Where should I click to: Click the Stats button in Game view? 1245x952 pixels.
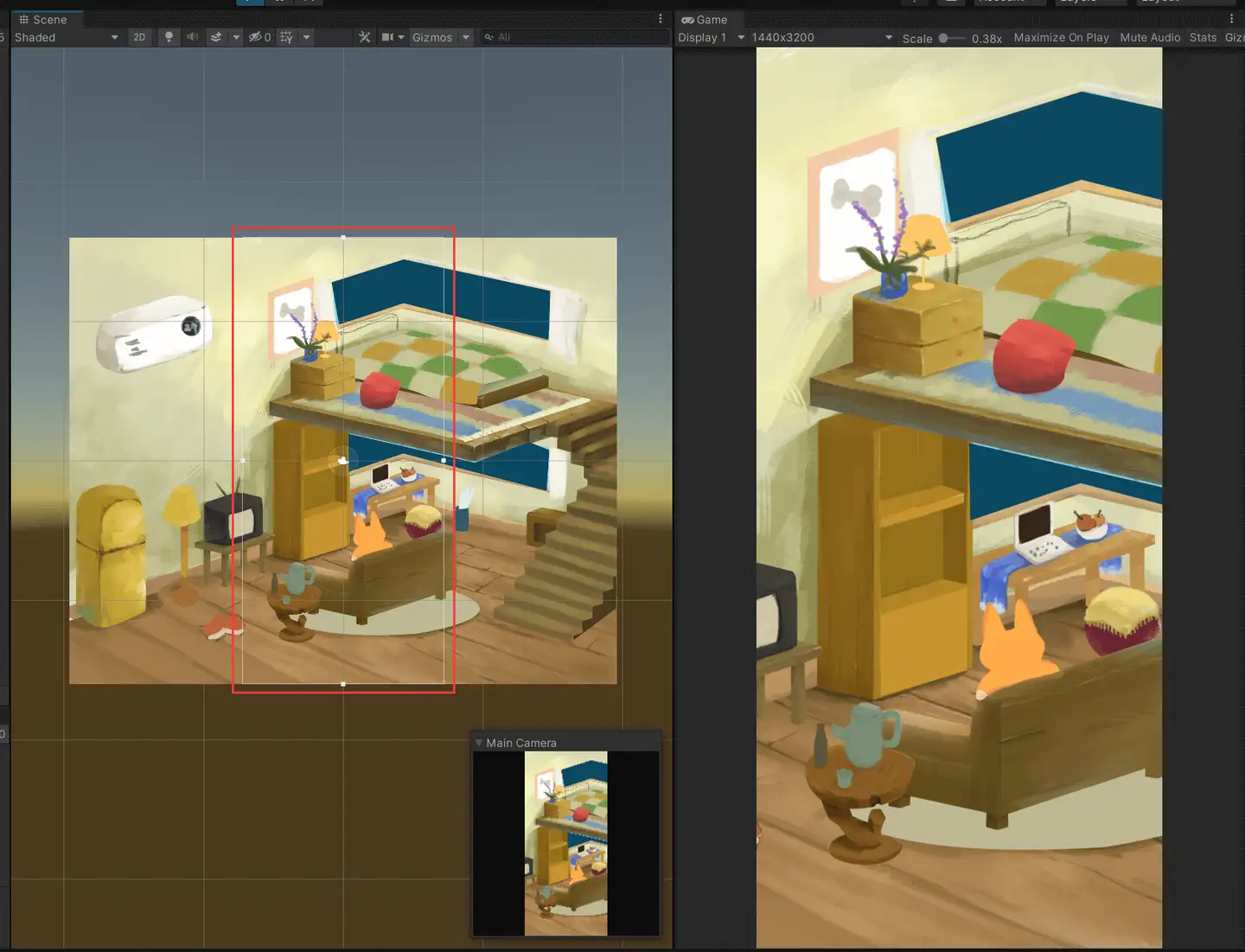tap(1203, 37)
